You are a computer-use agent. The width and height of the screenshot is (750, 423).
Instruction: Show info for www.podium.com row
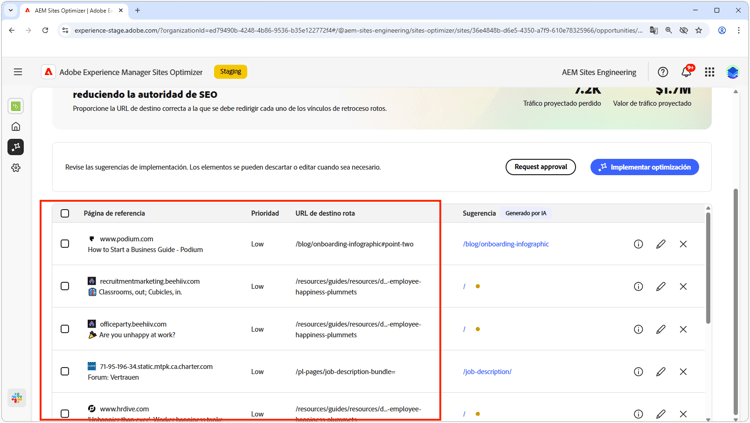coord(638,244)
